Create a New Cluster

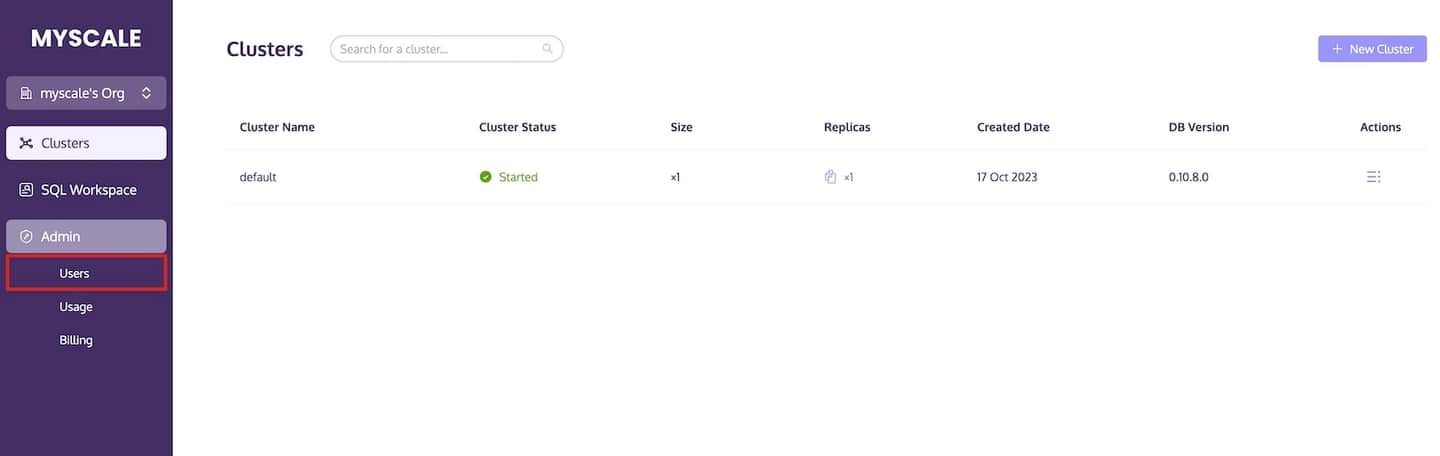point(1372,49)
